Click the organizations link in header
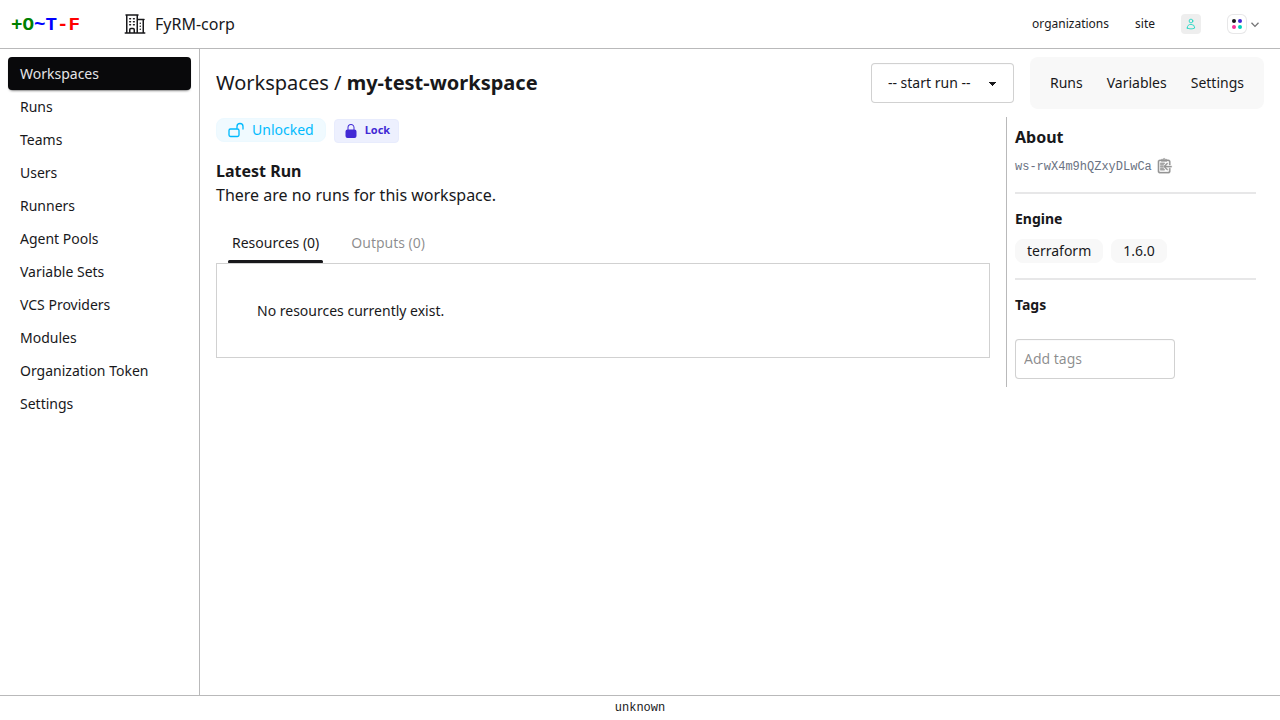This screenshot has height=720, width=1280. (x=1070, y=24)
